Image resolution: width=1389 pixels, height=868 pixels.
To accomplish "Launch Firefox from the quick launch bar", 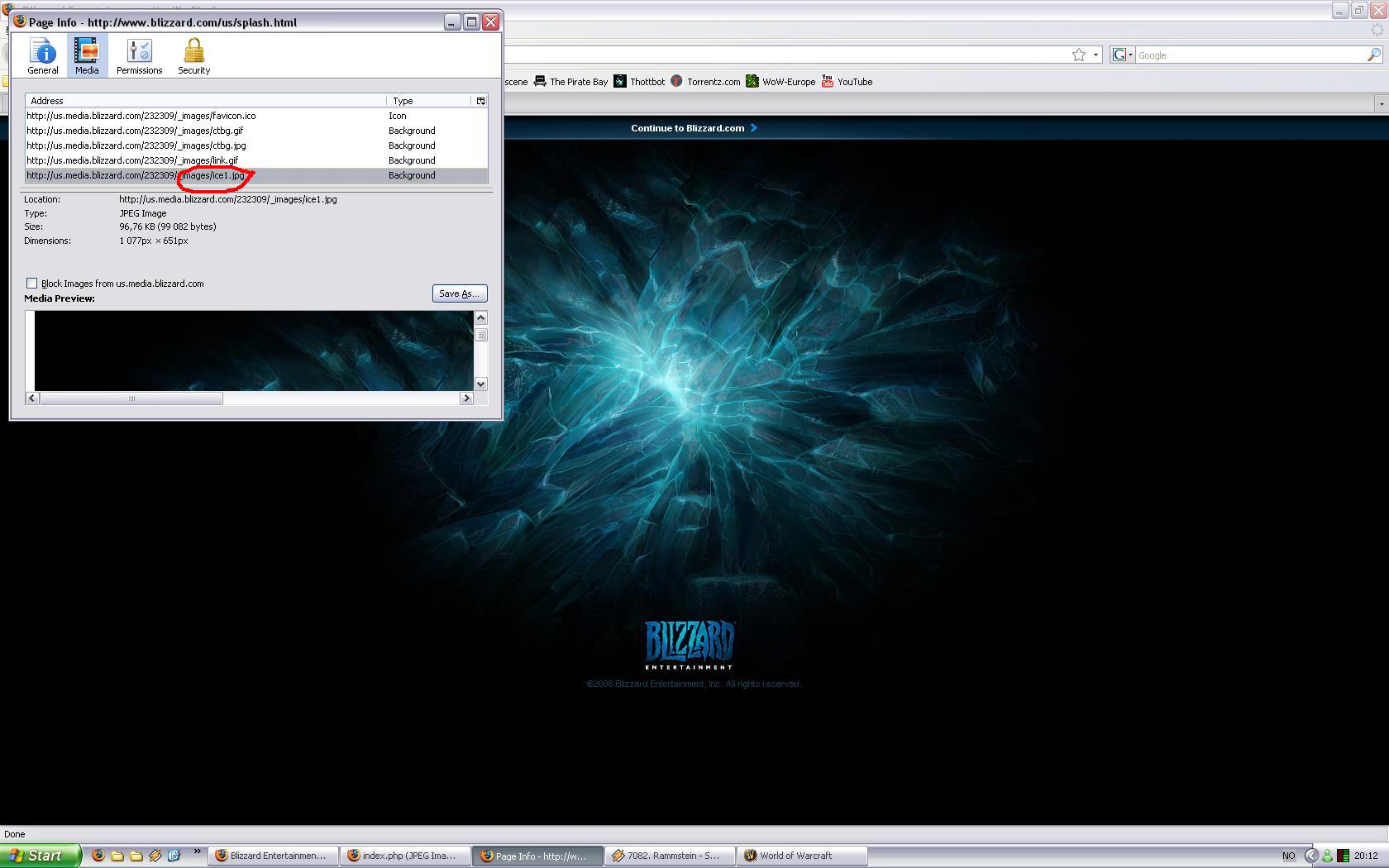I will click(x=98, y=856).
